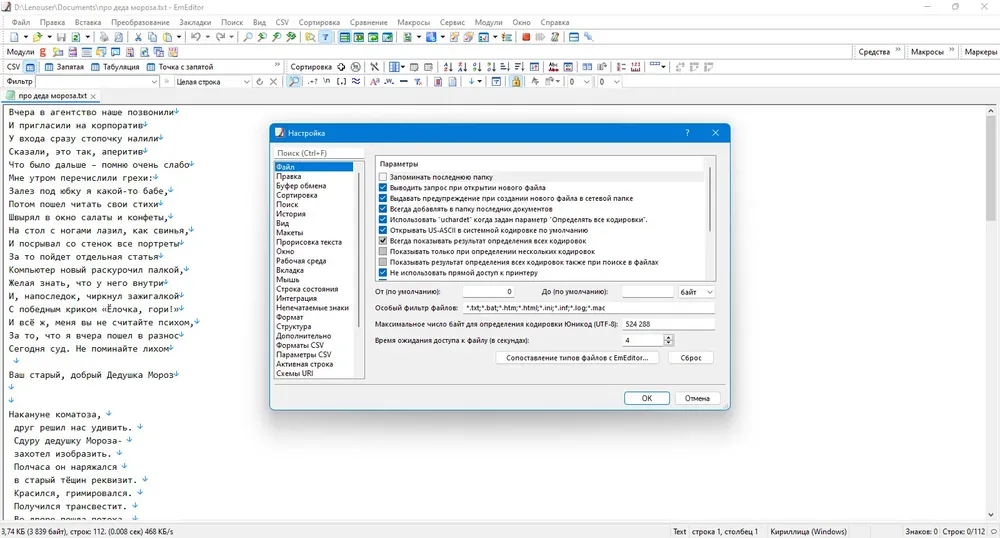Toggle the filter bar magnifier search icon
Viewport: 1000px width, 538px height.
point(293,82)
